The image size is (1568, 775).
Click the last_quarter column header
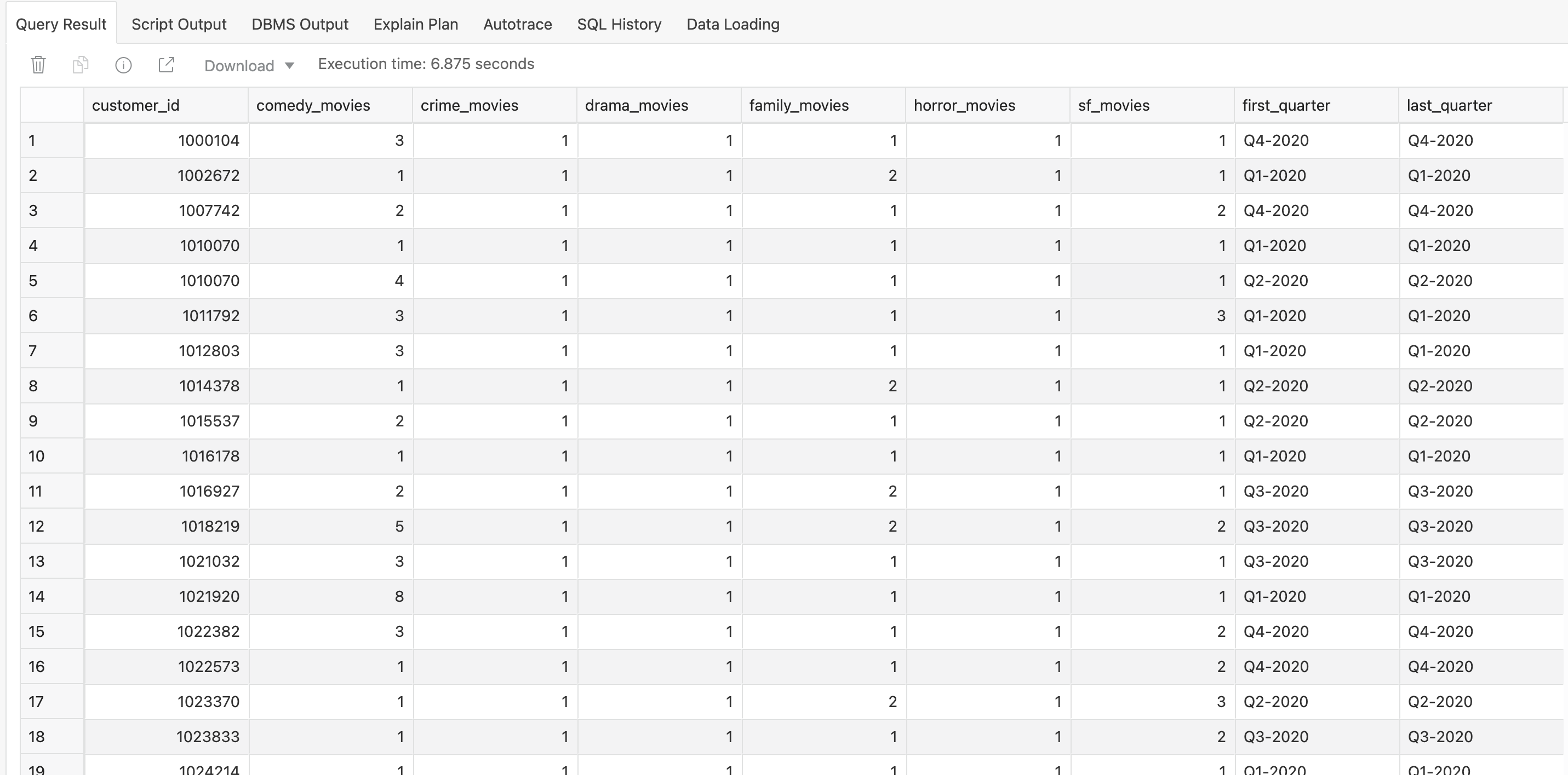click(1449, 105)
